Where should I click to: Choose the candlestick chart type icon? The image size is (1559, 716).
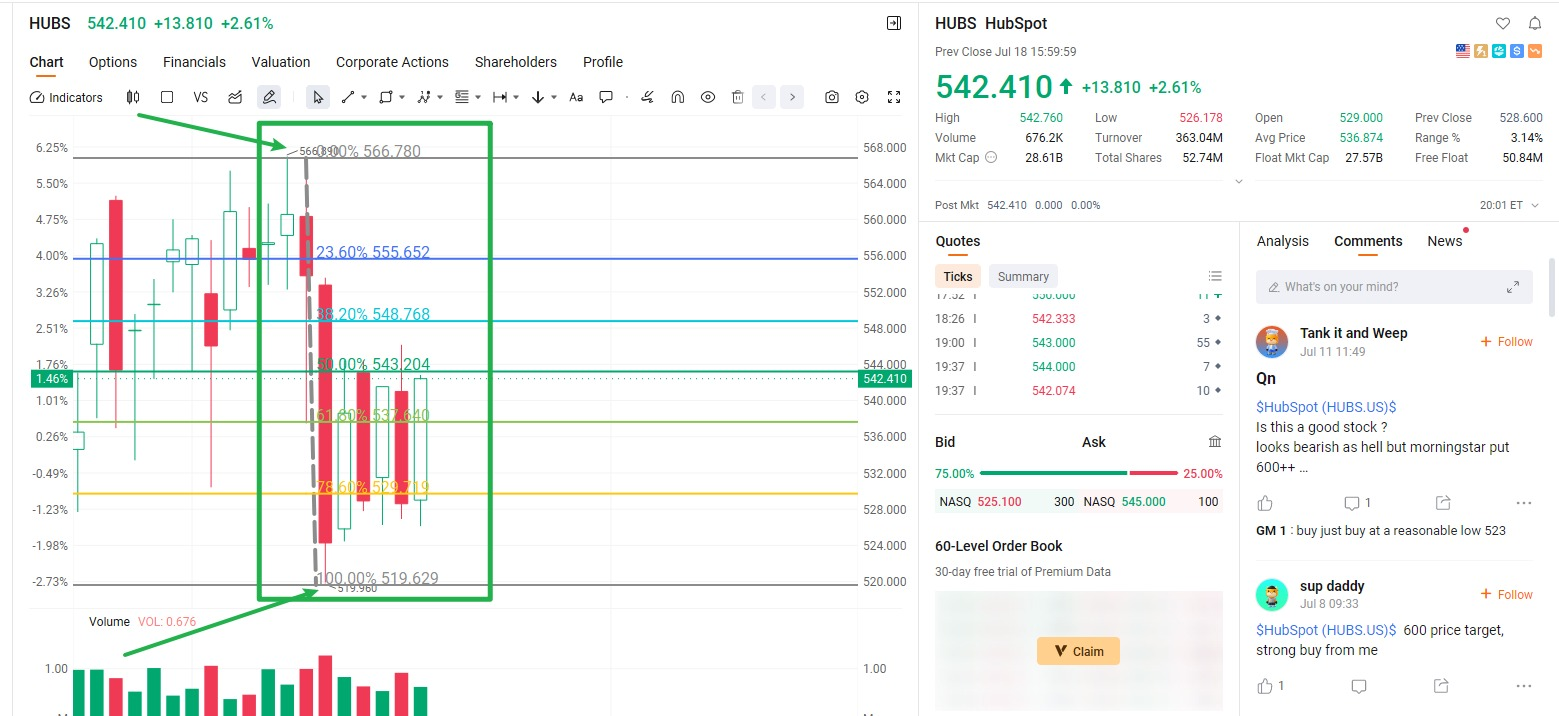click(132, 97)
